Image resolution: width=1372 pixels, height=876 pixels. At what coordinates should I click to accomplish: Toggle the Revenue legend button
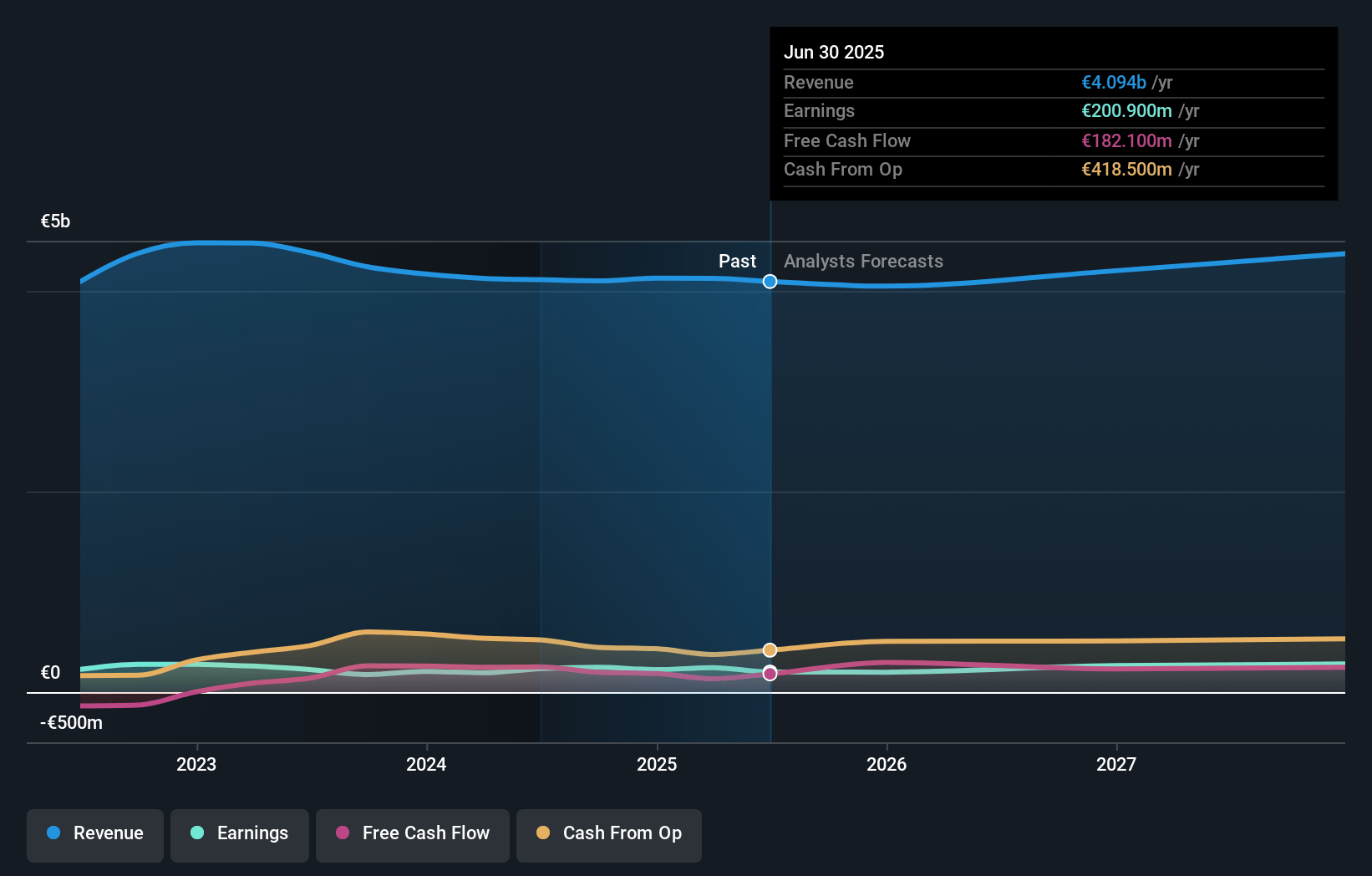point(95,835)
